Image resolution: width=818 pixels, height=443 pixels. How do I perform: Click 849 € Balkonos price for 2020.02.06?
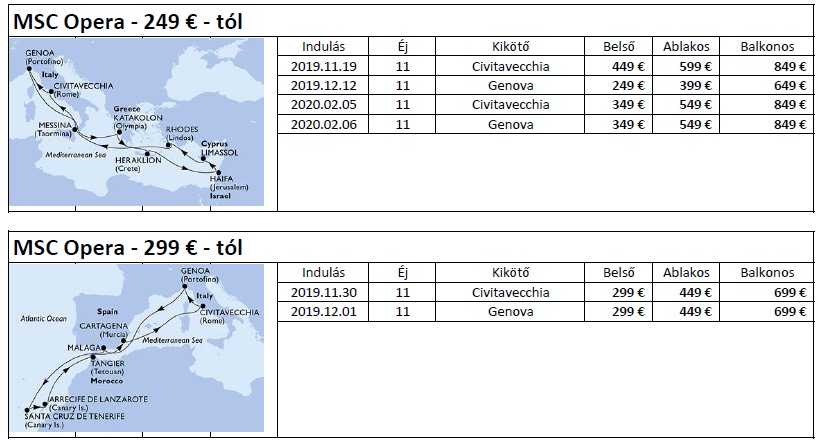pyautogui.click(x=790, y=125)
